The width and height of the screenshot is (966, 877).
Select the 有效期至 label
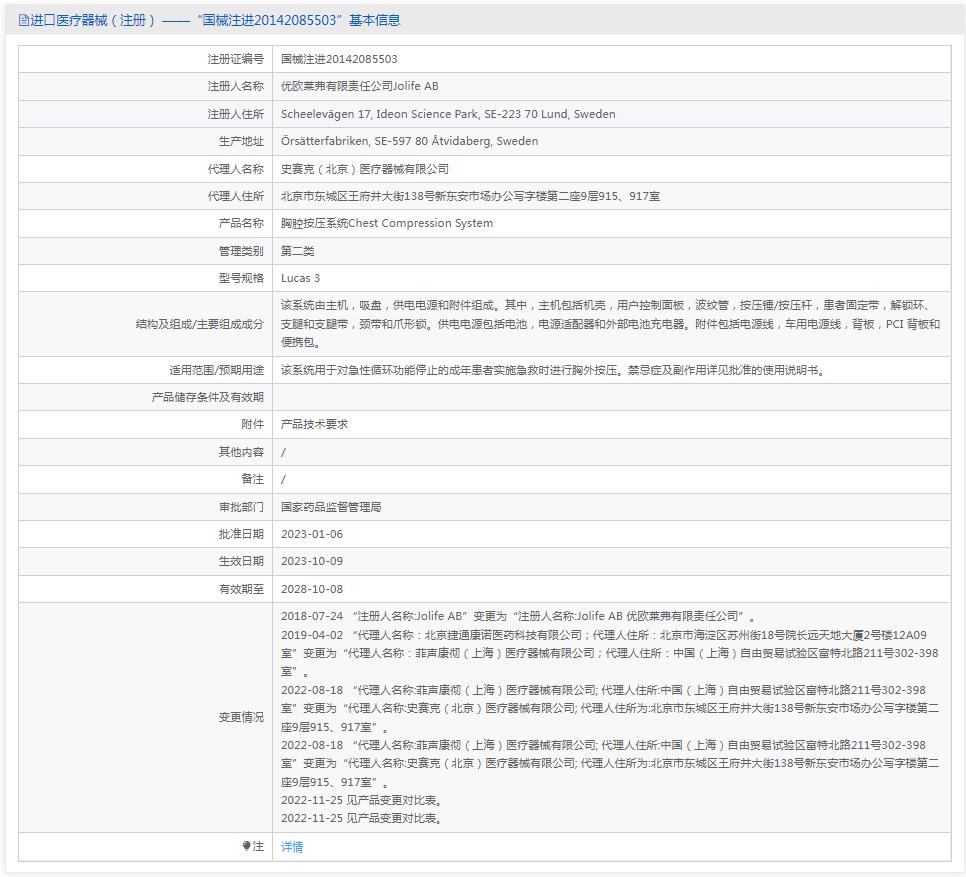pos(241,589)
